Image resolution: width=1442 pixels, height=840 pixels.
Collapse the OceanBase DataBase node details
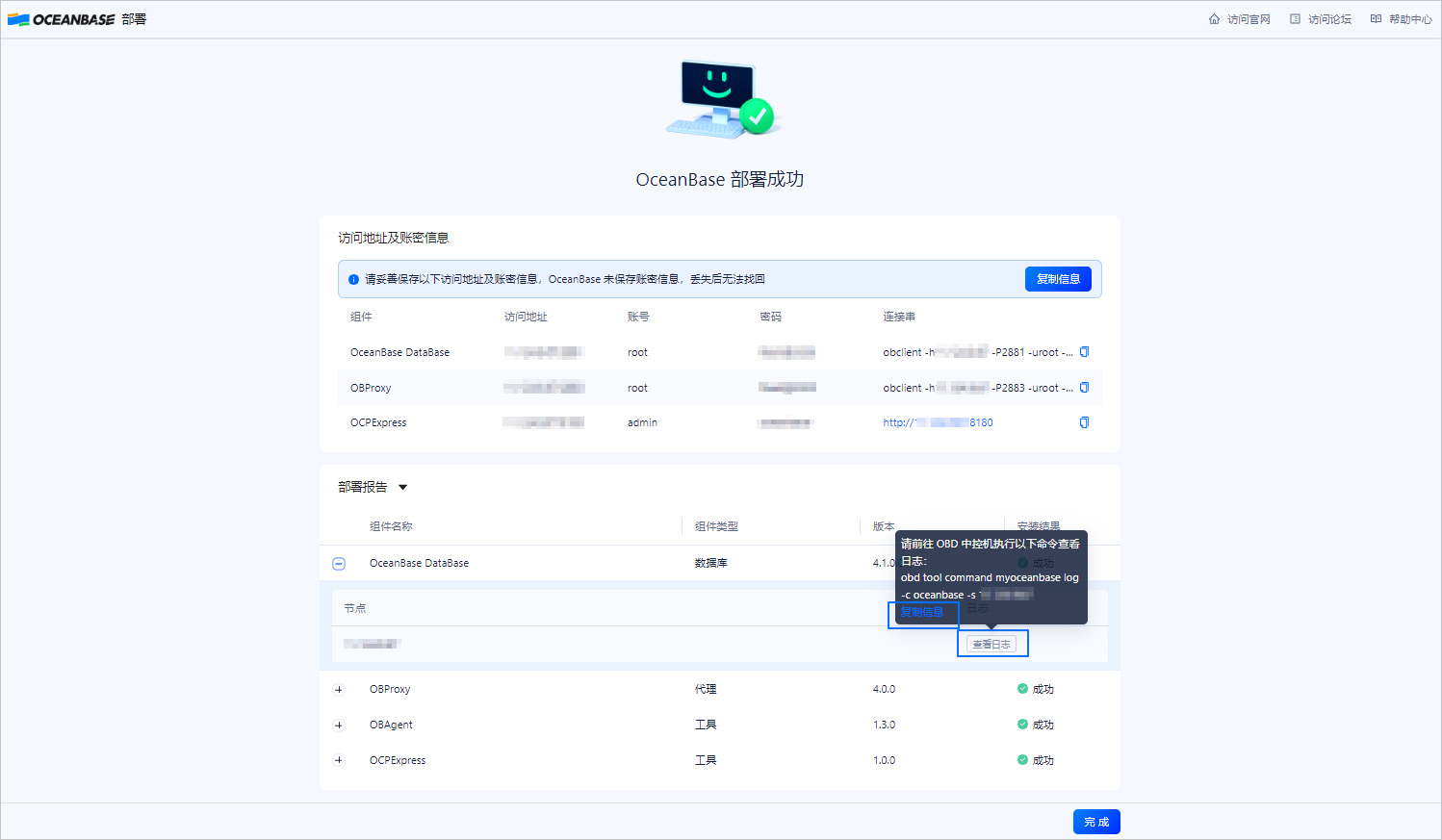click(x=339, y=563)
